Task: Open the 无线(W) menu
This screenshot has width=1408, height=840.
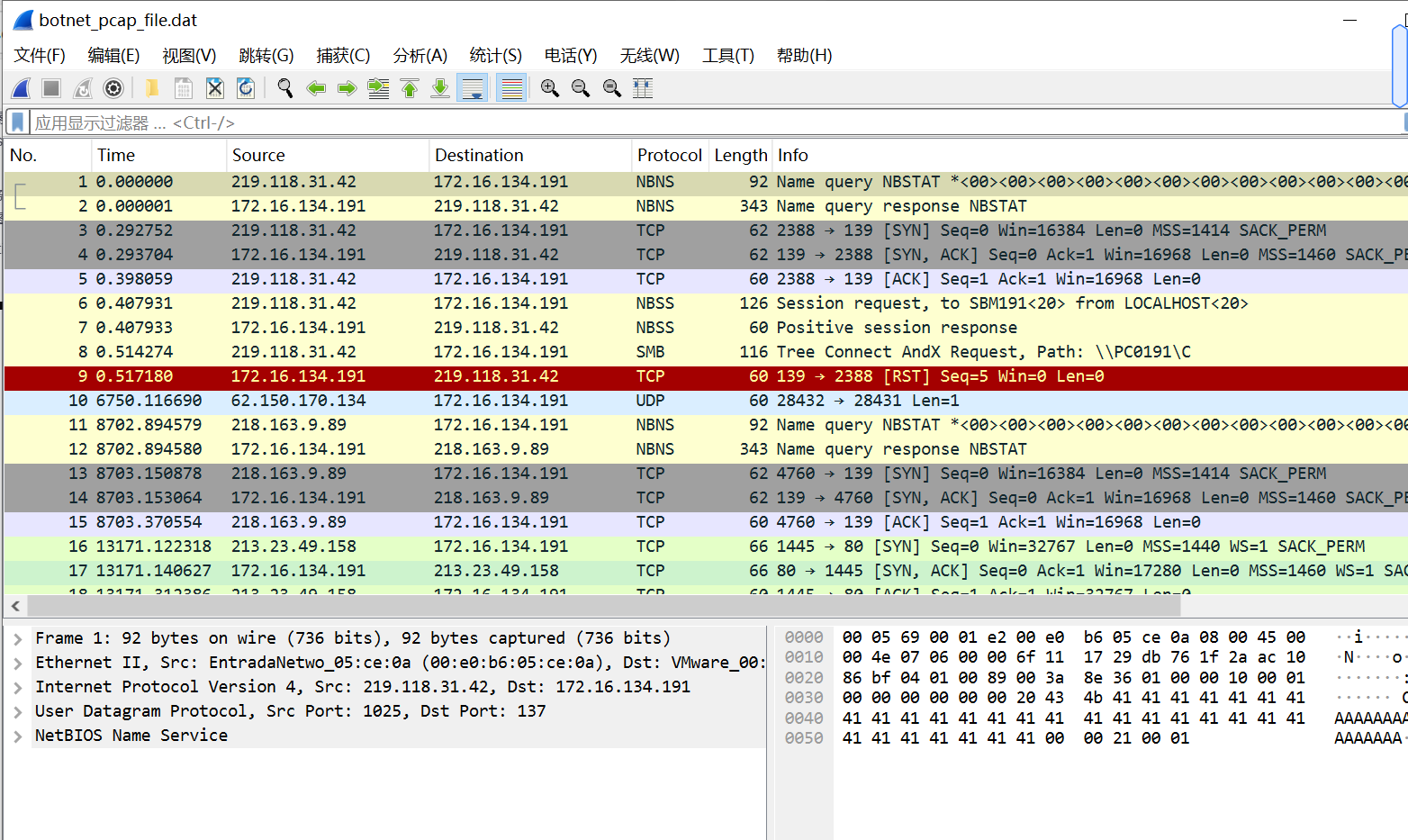Action: pos(650,56)
